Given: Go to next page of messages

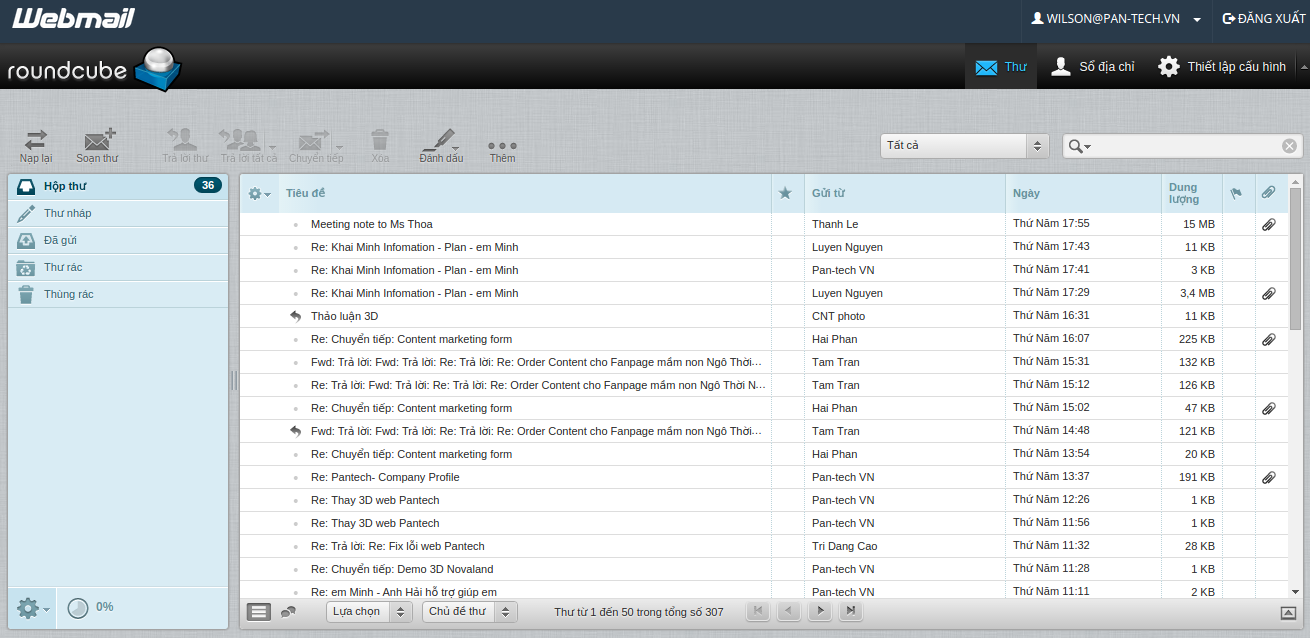Looking at the screenshot, I should click(x=820, y=611).
